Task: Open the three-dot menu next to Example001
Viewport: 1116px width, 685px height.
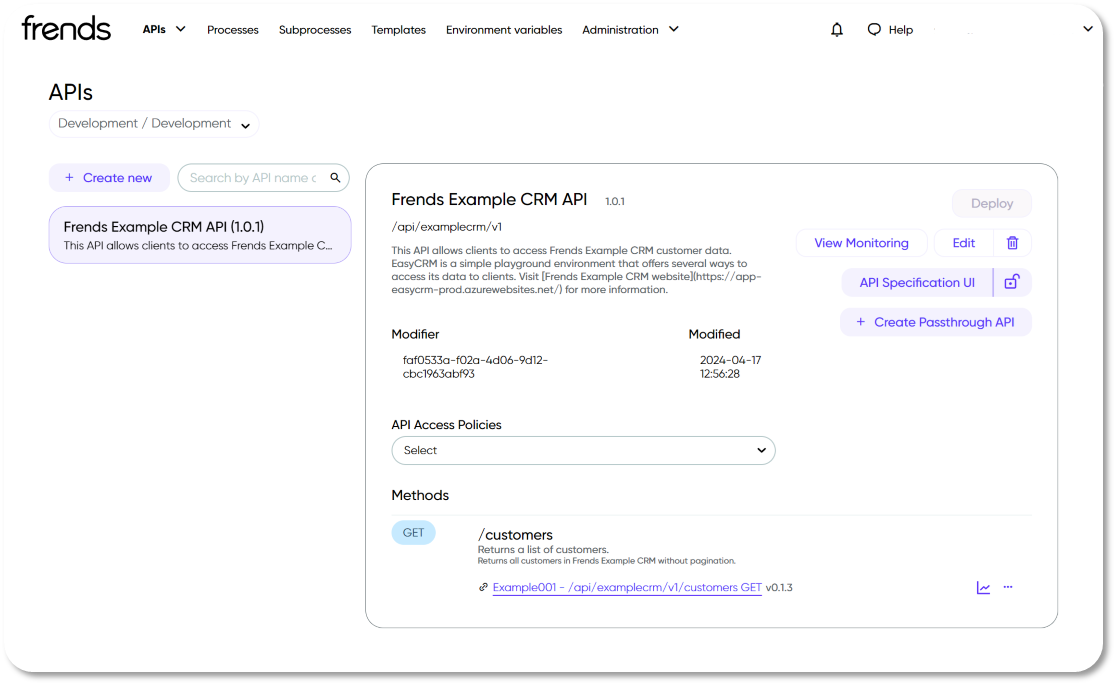Action: [x=1007, y=587]
